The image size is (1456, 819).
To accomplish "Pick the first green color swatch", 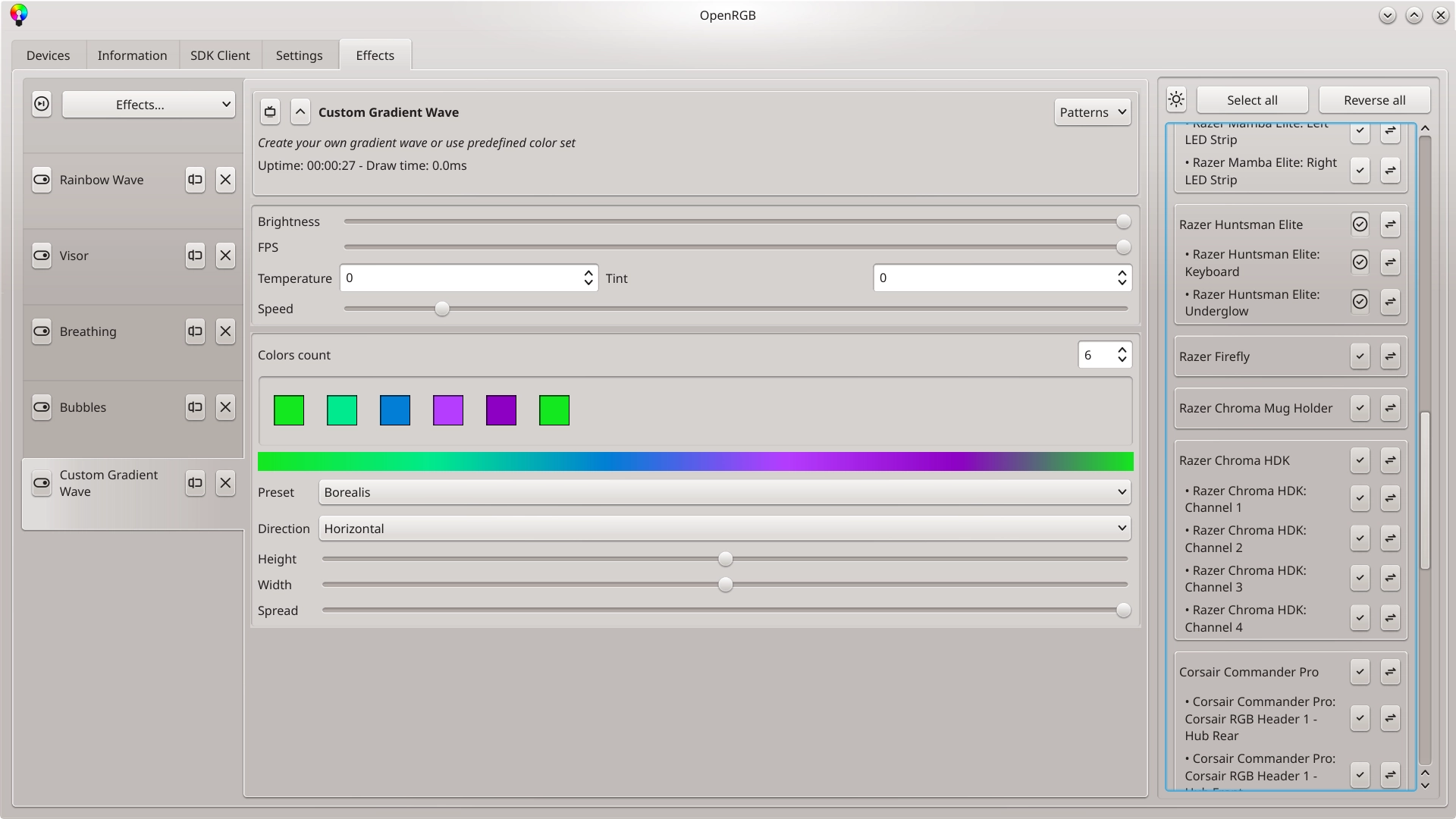I will pyautogui.click(x=289, y=410).
